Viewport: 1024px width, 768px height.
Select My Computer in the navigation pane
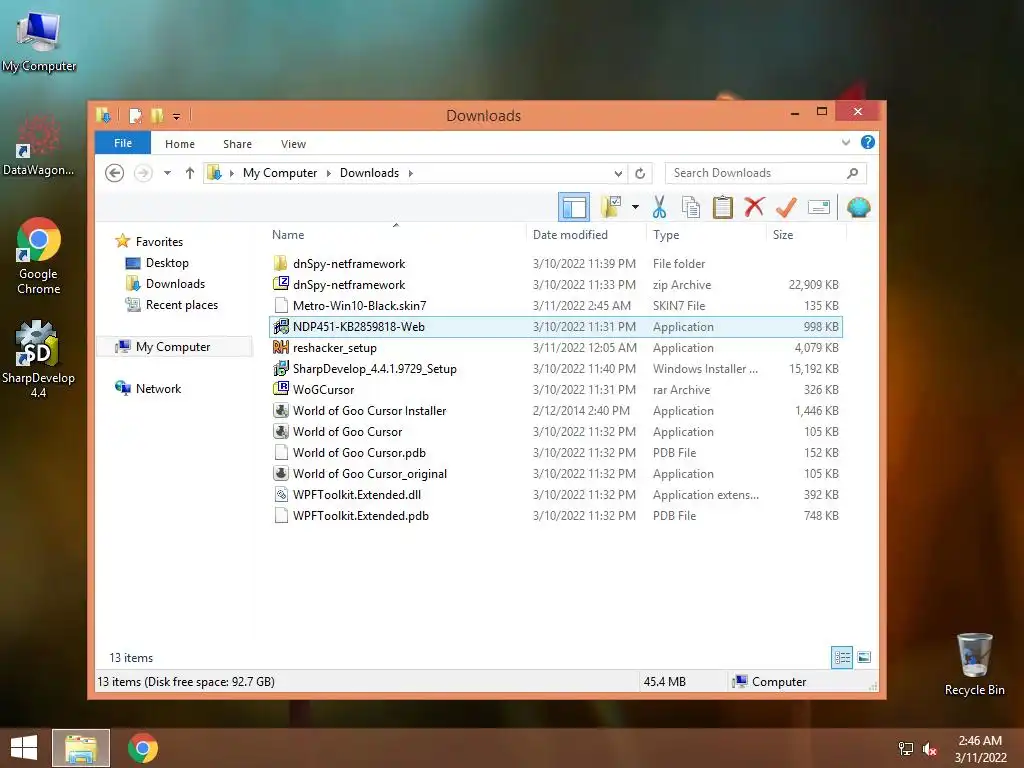pyautogui.click(x=172, y=347)
